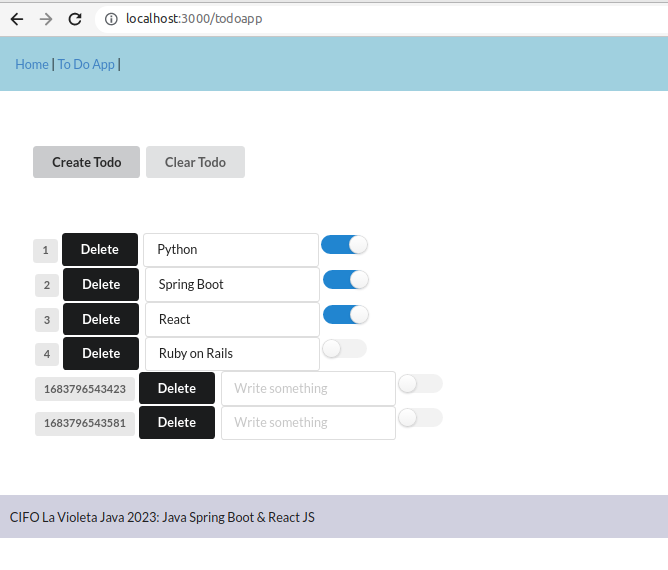
Task: View site information icon in address bar
Action: [111, 19]
